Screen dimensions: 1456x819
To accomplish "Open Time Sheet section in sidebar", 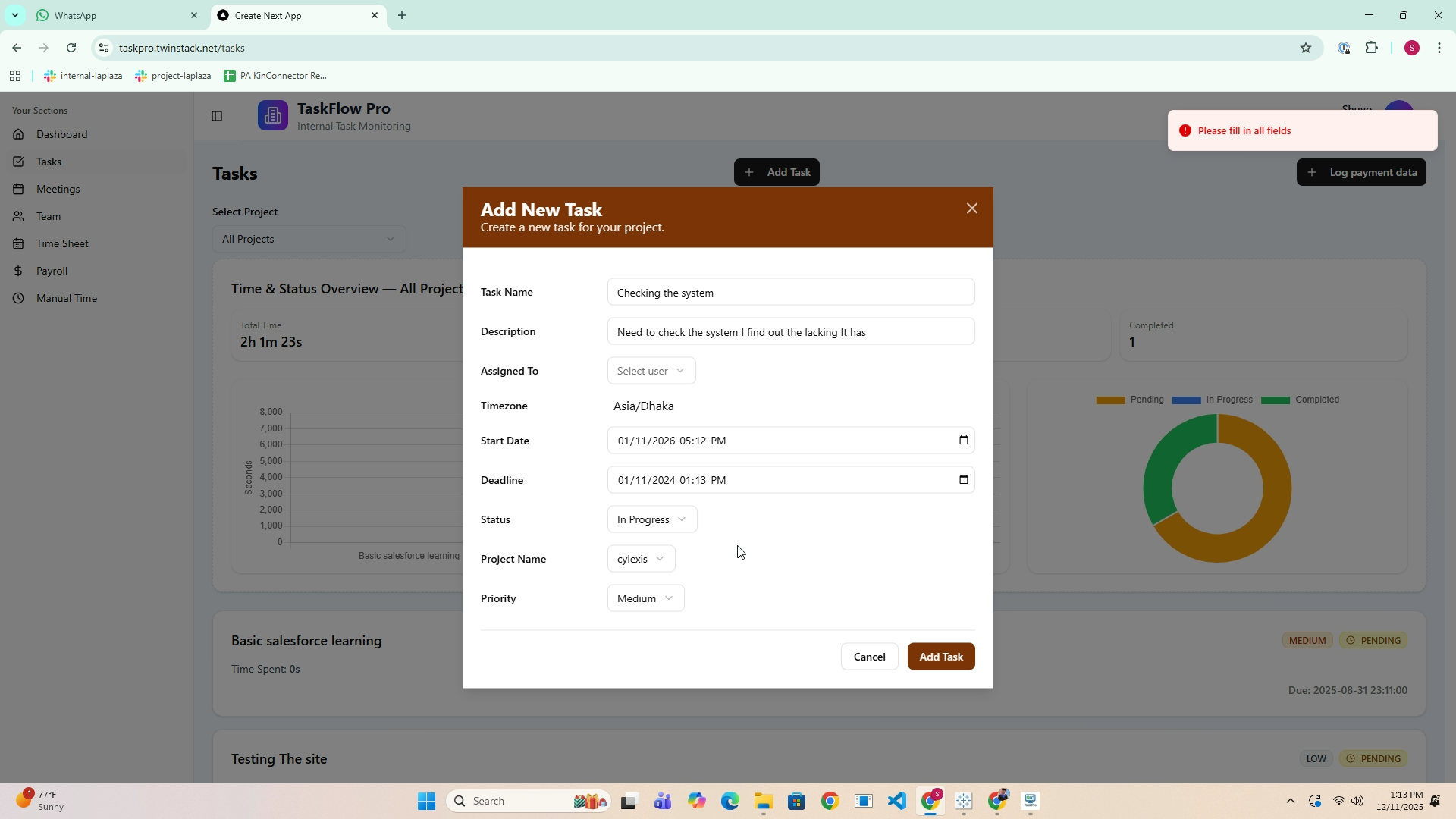I will tap(62, 243).
